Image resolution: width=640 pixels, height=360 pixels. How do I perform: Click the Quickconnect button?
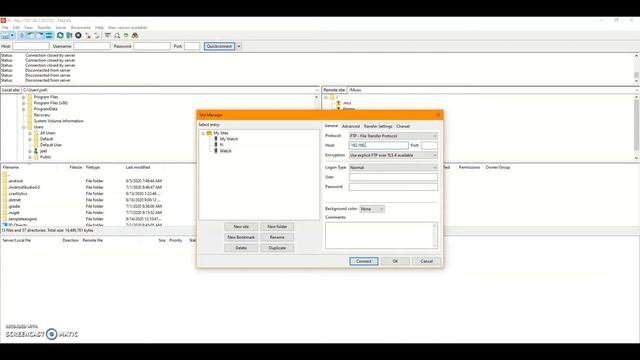point(219,47)
